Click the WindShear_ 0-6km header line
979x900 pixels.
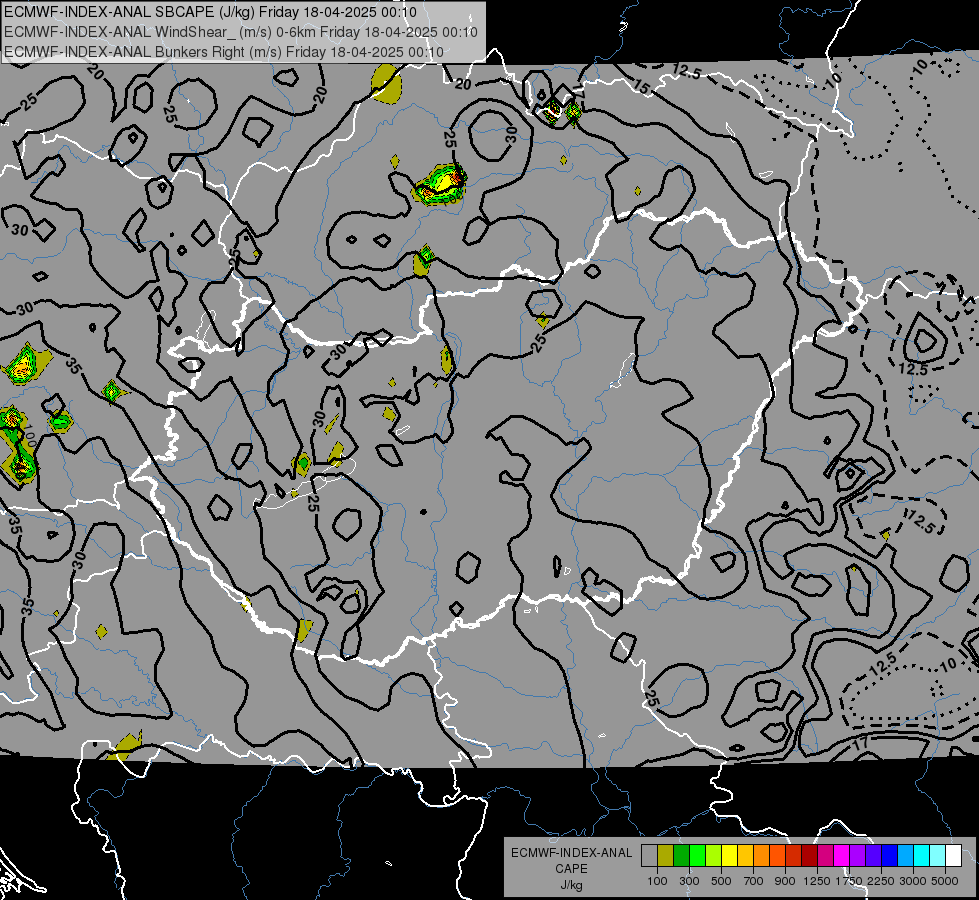[x=241, y=32]
